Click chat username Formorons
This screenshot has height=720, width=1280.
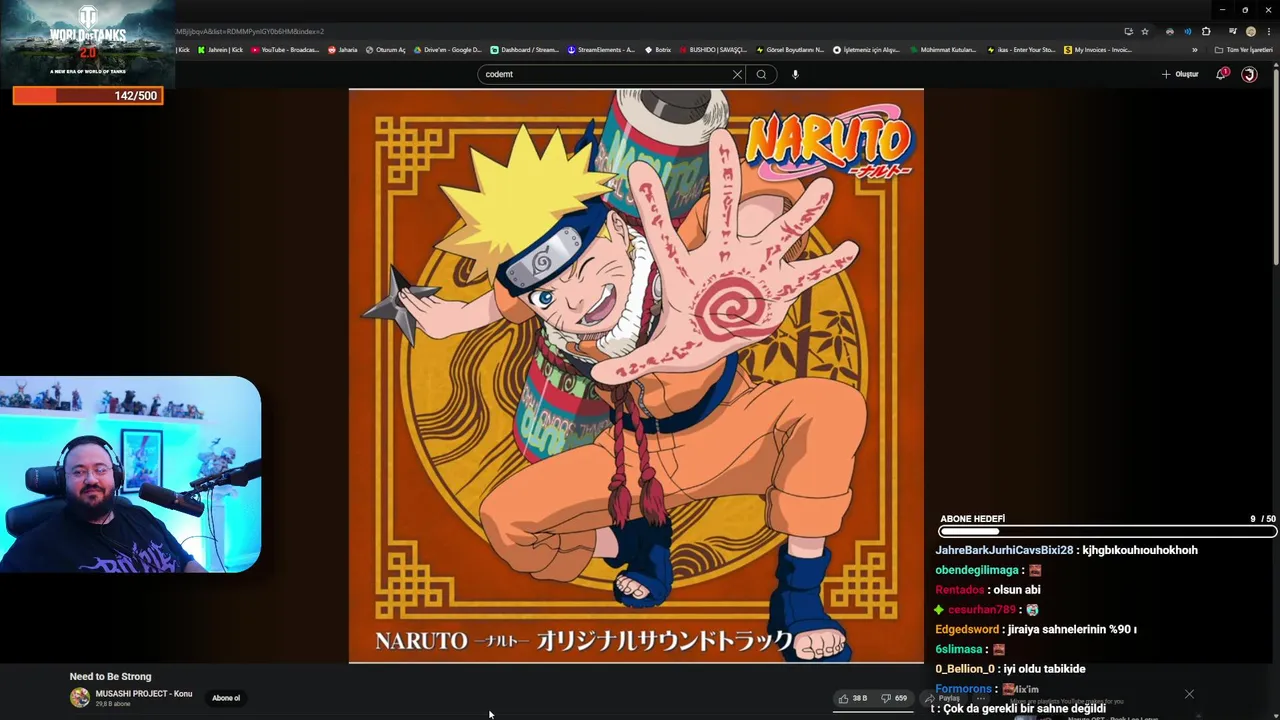963,689
